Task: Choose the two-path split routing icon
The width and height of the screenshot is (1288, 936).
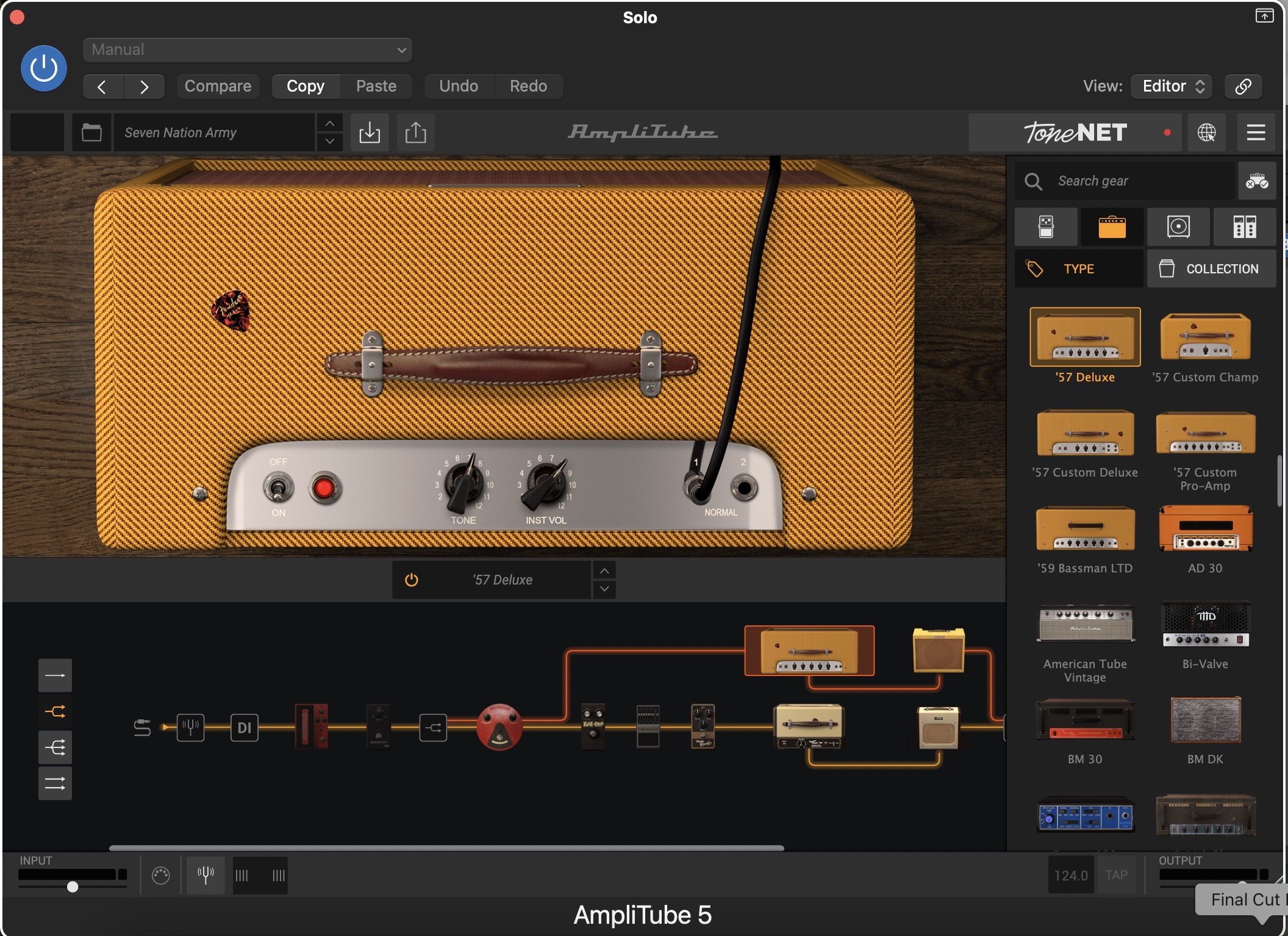Action: pyautogui.click(x=55, y=711)
